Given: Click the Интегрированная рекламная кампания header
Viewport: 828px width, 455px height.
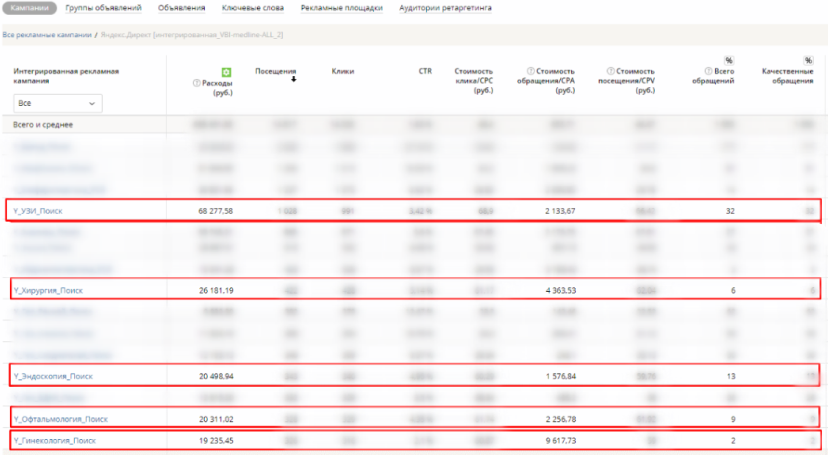Looking at the screenshot, I should click(x=66, y=75).
